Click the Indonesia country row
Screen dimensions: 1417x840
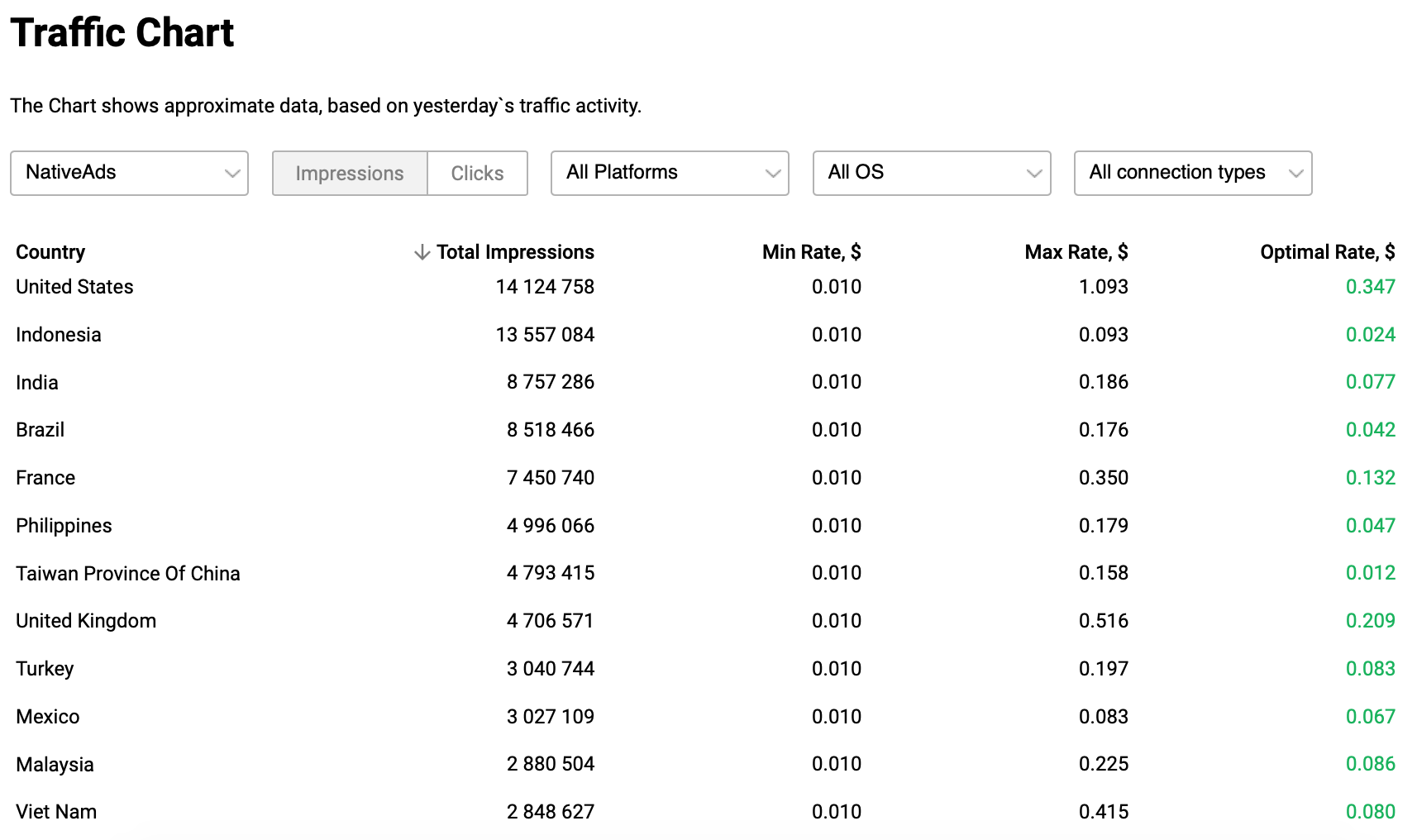(59, 335)
